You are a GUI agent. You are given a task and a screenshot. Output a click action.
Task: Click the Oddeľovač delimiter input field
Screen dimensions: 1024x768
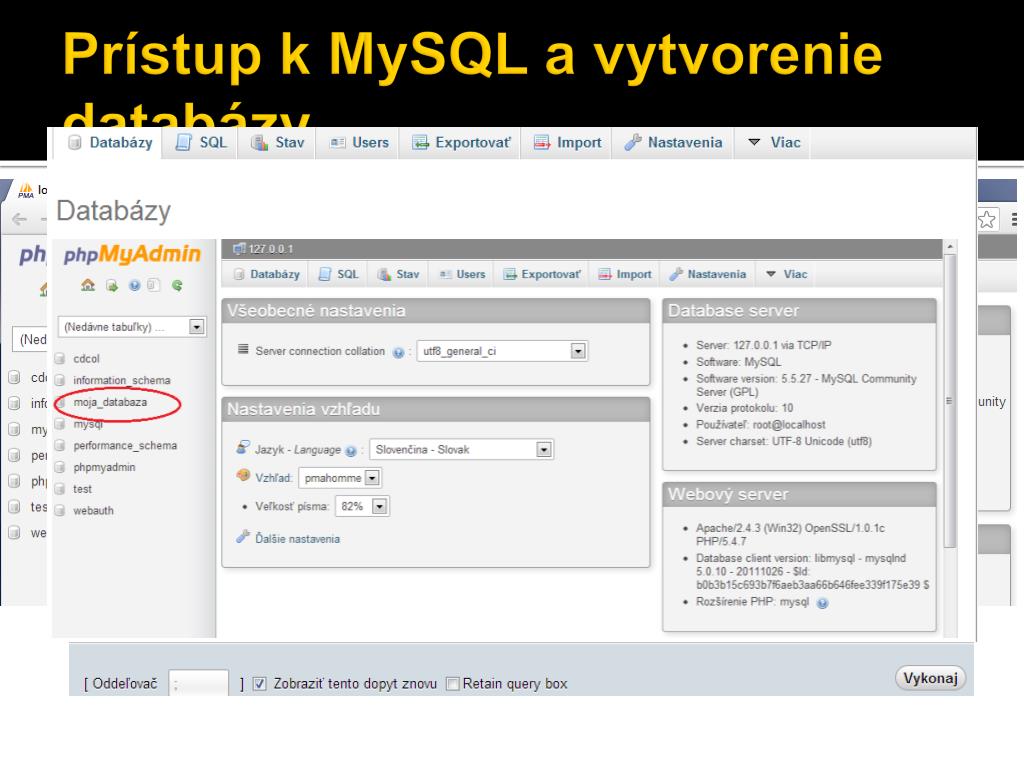click(x=199, y=683)
